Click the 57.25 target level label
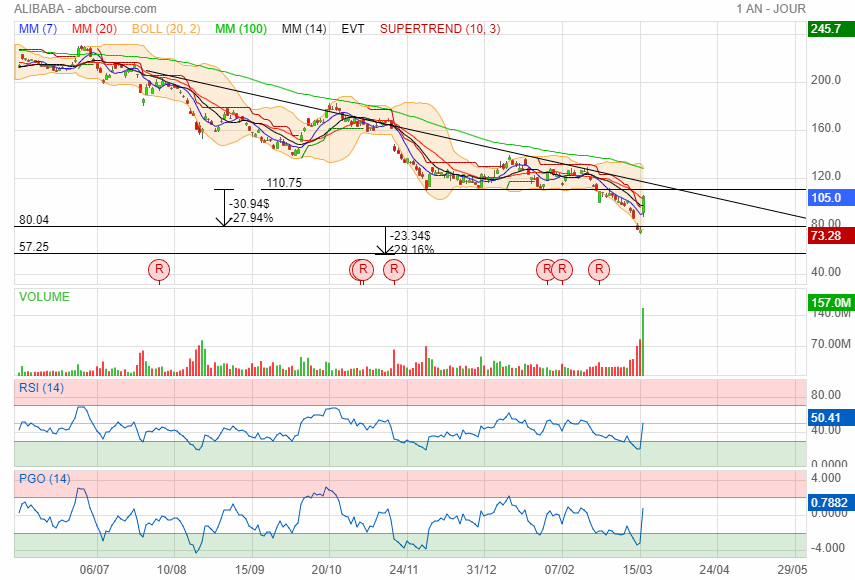Image resolution: width=855 pixels, height=580 pixels. [34, 247]
